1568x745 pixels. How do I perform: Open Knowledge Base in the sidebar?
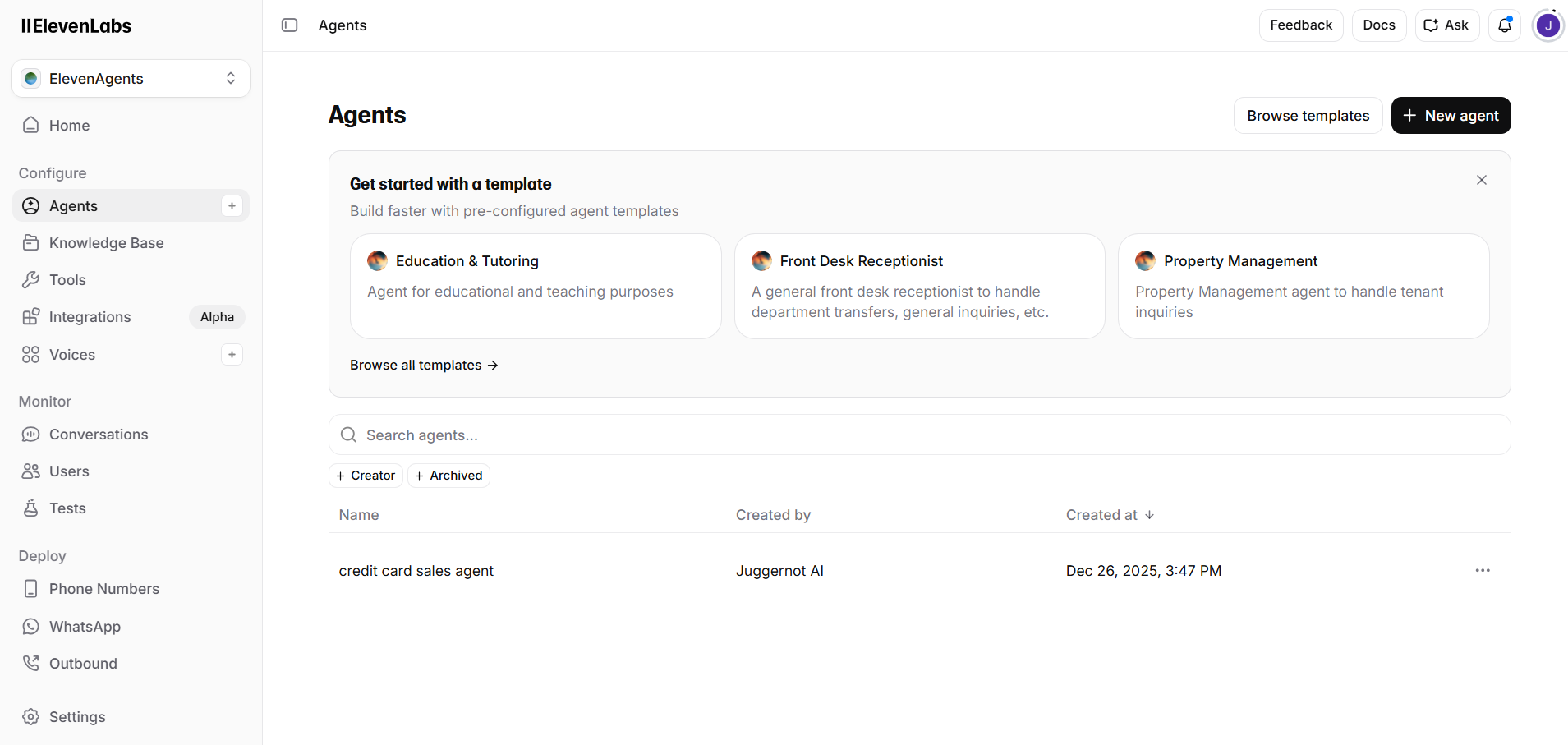pyautogui.click(x=106, y=243)
